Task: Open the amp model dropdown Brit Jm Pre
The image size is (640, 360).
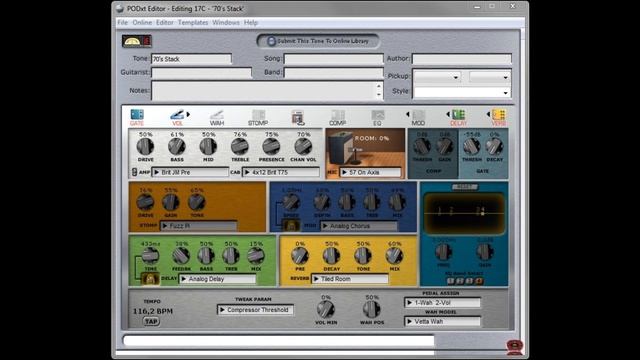Action: click(x=190, y=172)
